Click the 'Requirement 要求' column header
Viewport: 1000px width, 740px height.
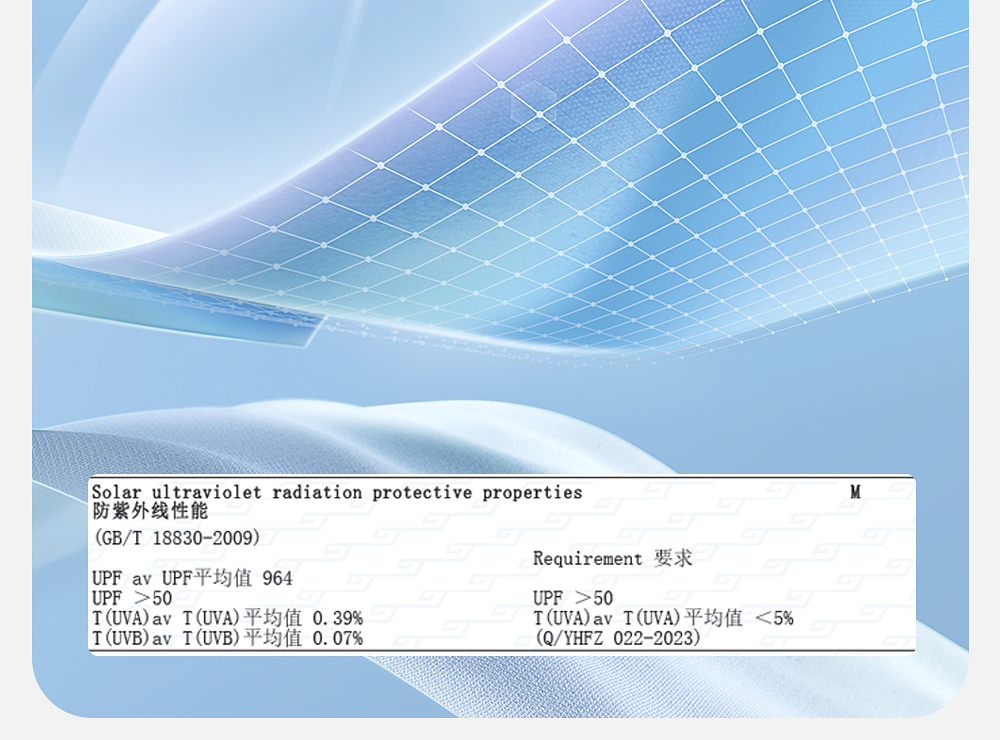coord(612,559)
